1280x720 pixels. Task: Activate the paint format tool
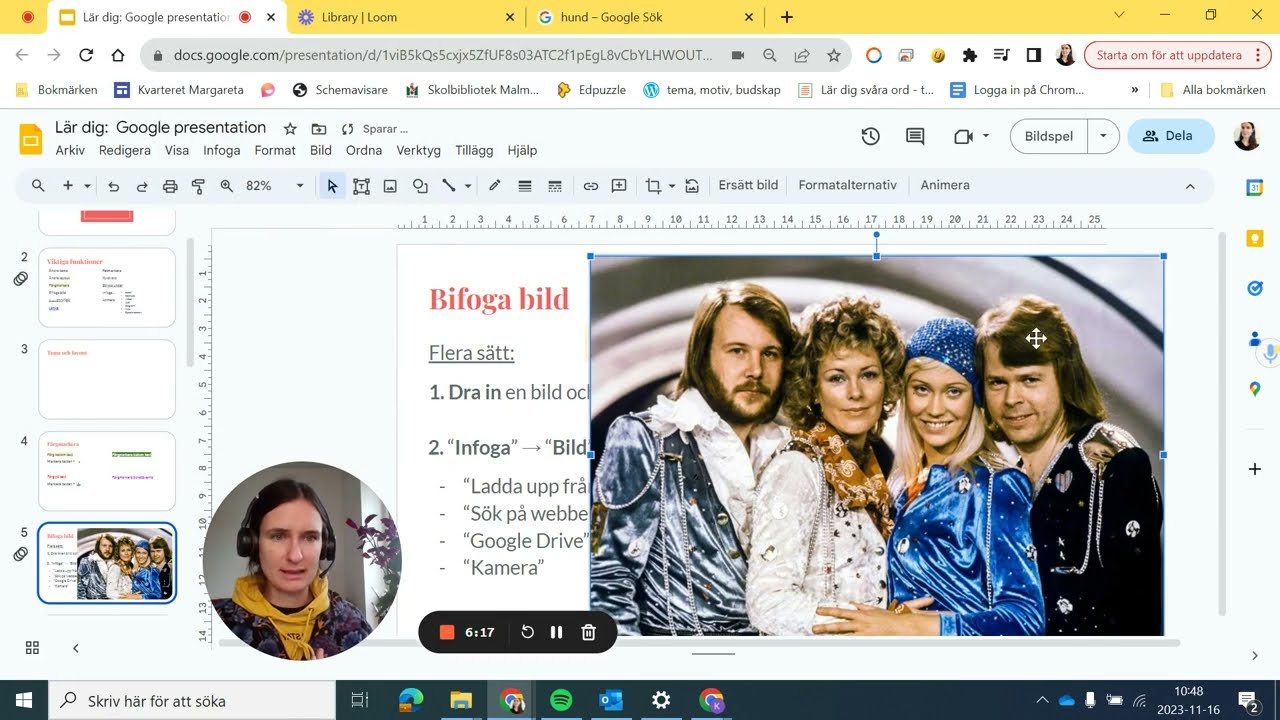tap(198, 186)
